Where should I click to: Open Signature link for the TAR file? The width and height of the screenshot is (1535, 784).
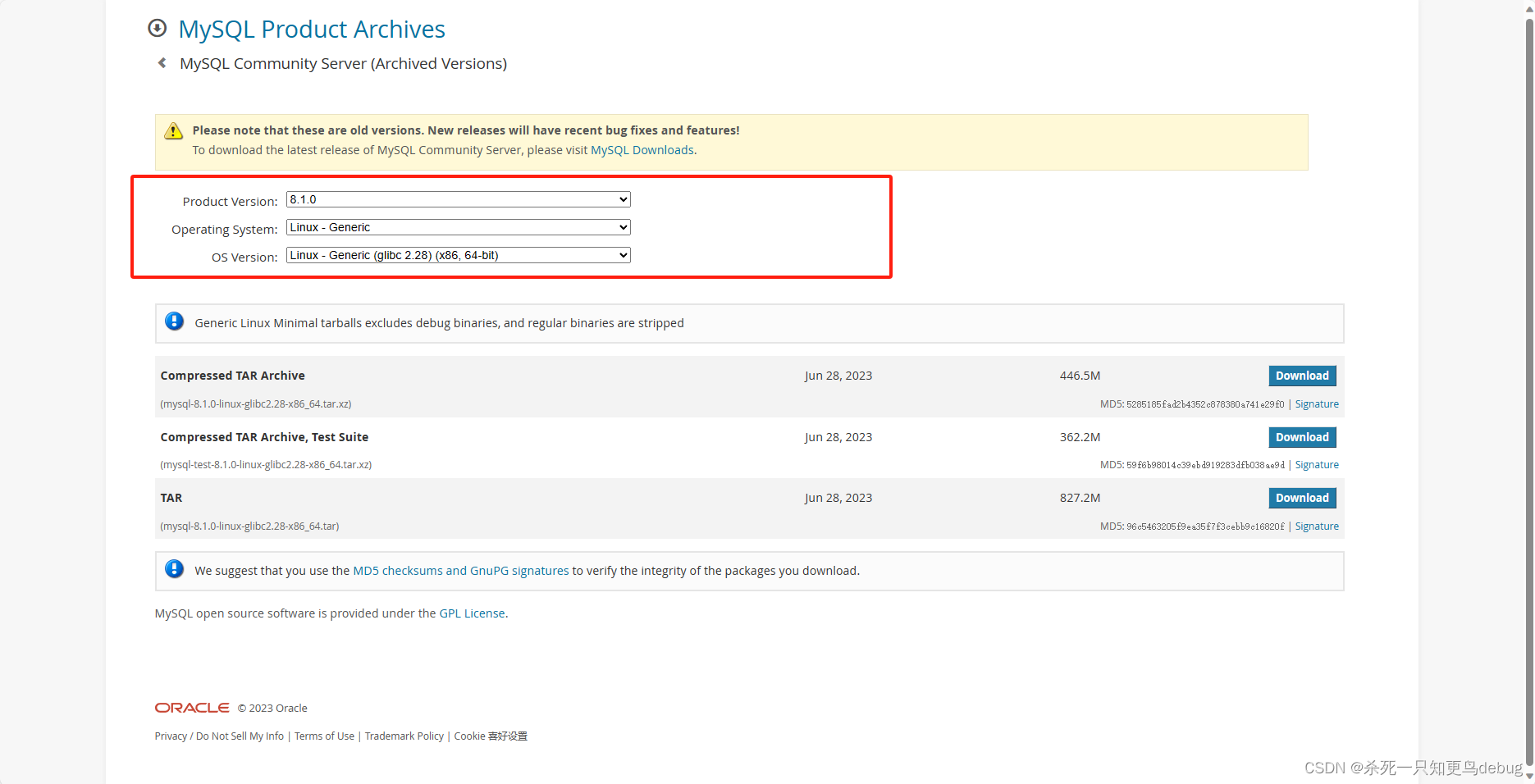click(x=1317, y=526)
